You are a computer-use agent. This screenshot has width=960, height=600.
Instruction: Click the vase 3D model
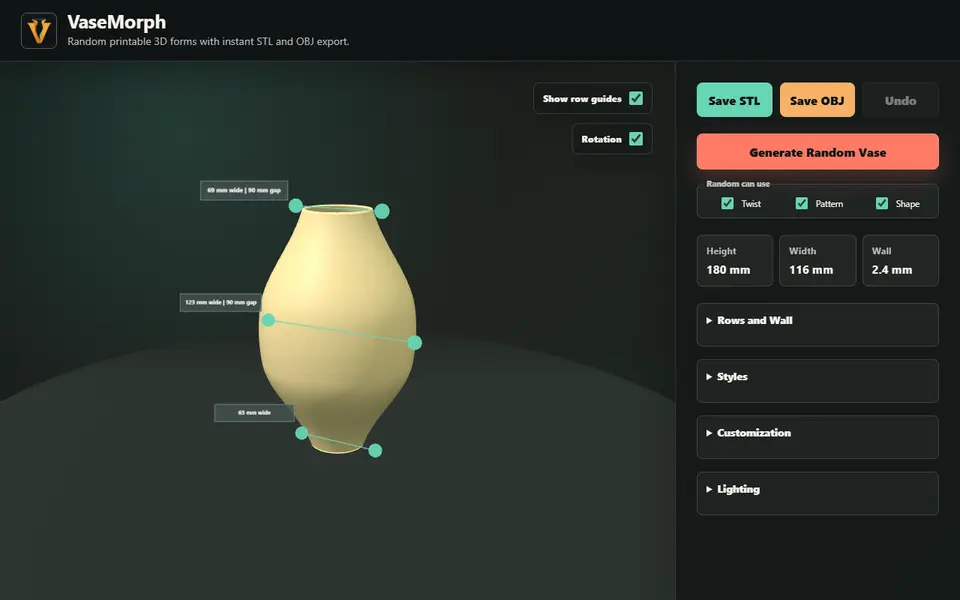pos(338,329)
